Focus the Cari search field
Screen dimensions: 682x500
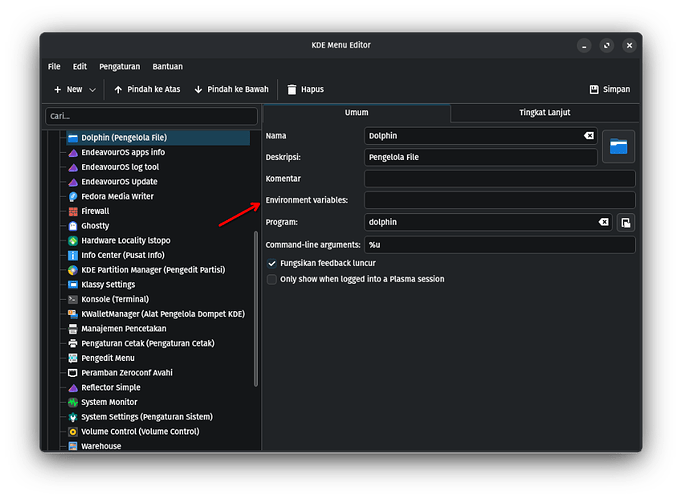pos(151,116)
